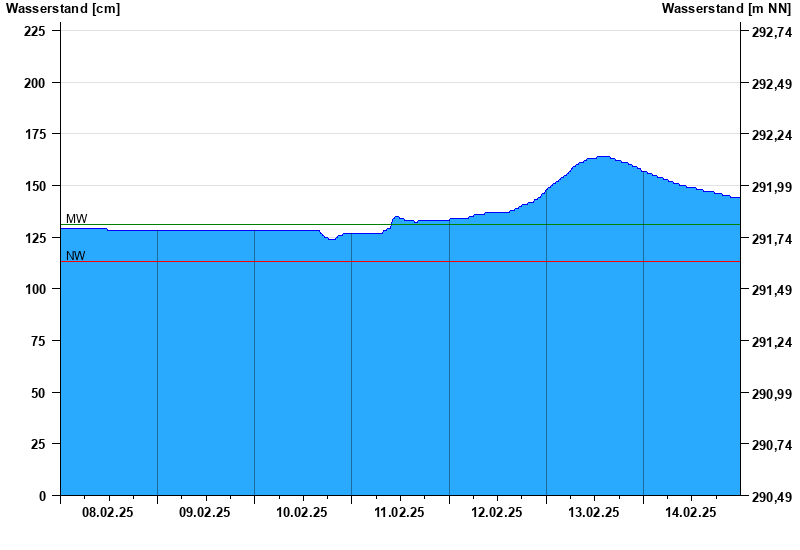The height and width of the screenshot is (550, 800).
Task: Click the 290,49 value on right axis
Action: [x=772, y=497]
